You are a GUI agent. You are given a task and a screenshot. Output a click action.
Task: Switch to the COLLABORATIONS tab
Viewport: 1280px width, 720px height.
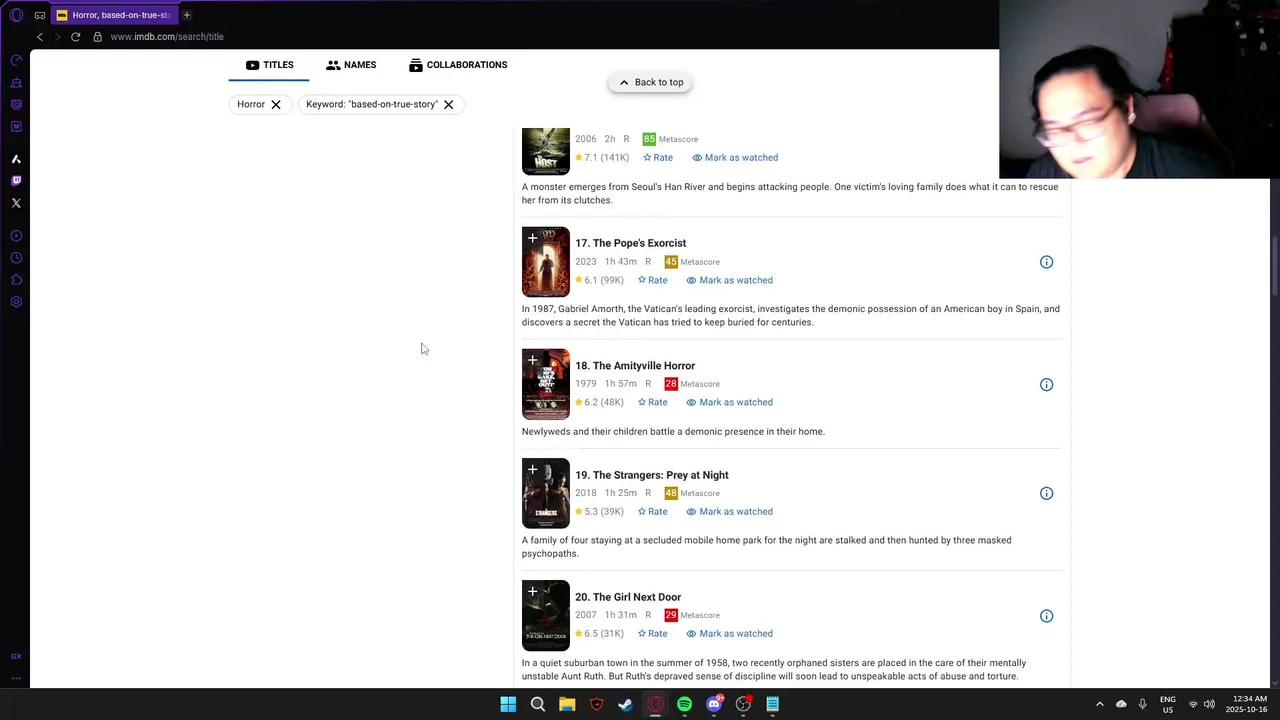pos(458,65)
